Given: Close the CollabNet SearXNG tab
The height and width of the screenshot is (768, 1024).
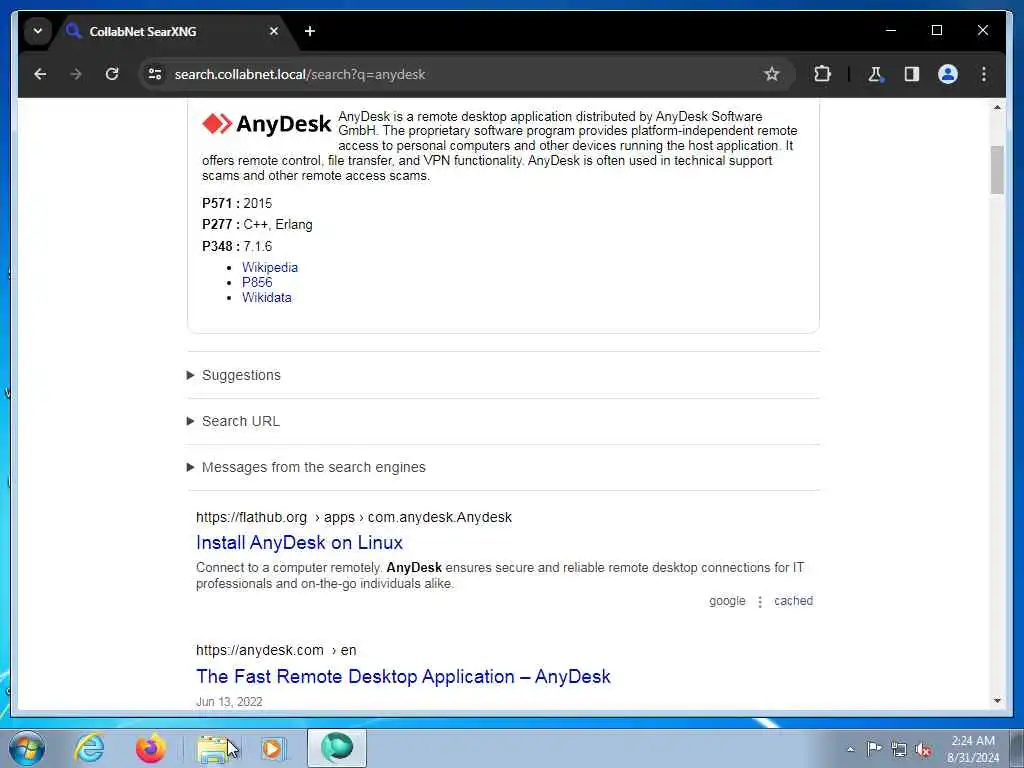Looking at the screenshot, I should point(274,31).
